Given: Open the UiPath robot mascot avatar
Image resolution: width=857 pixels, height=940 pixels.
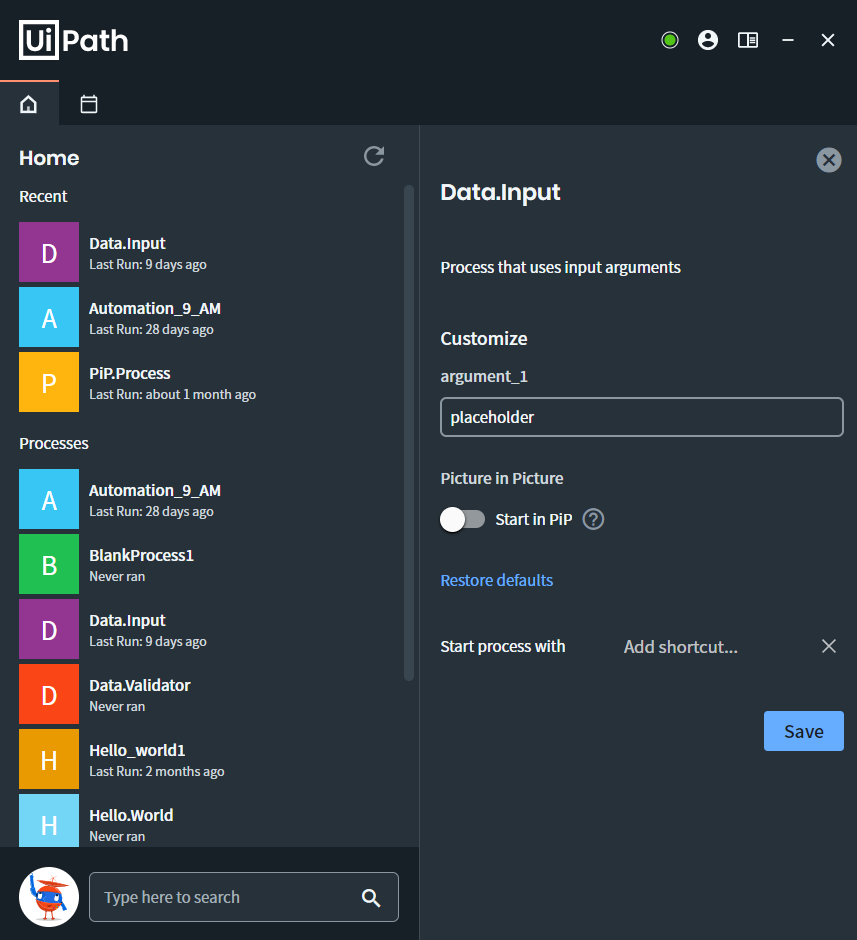Looking at the screenshot, I should coord(49,897).
